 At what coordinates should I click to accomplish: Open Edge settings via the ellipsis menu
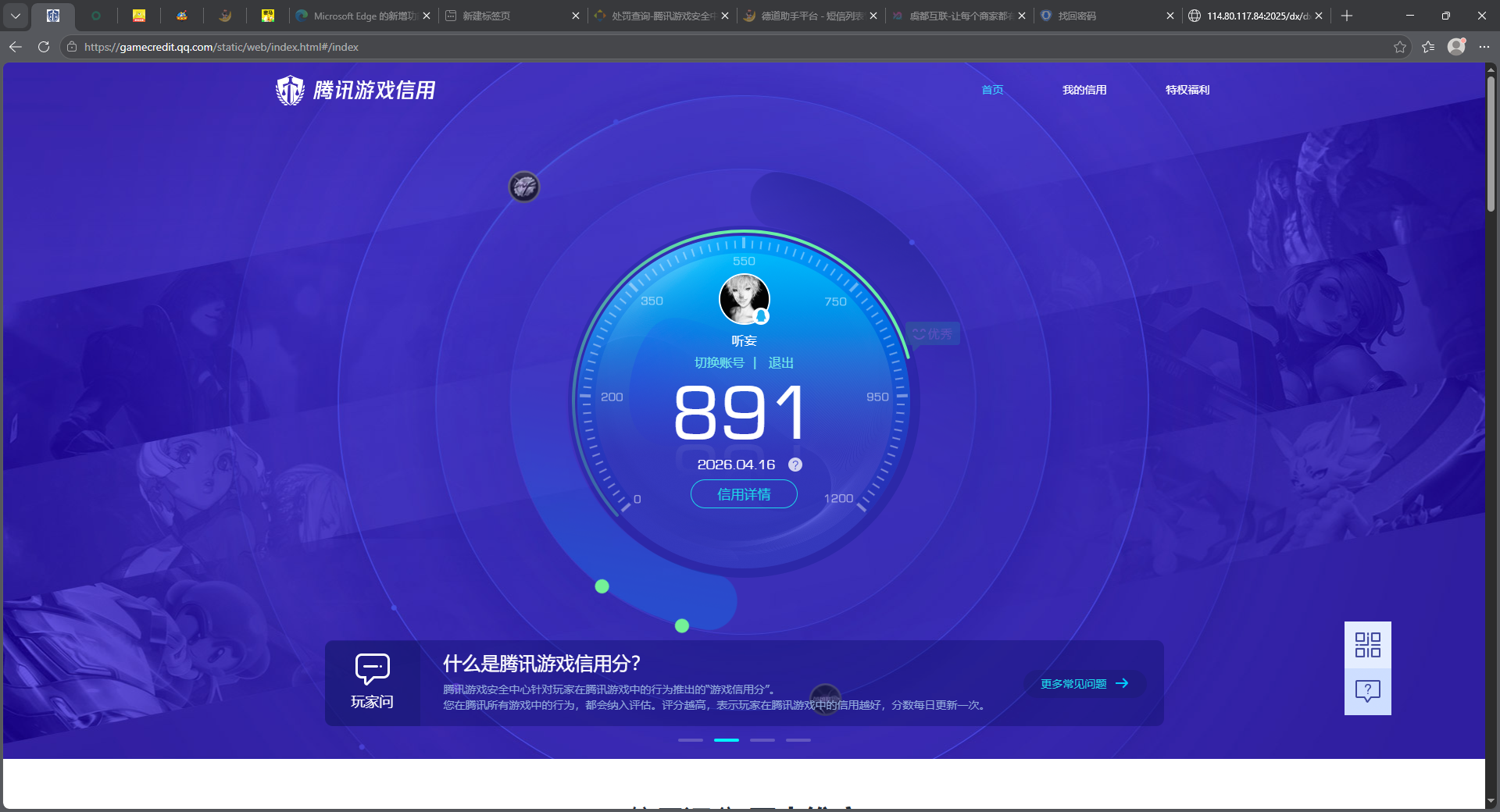[x=1485, y=47]
